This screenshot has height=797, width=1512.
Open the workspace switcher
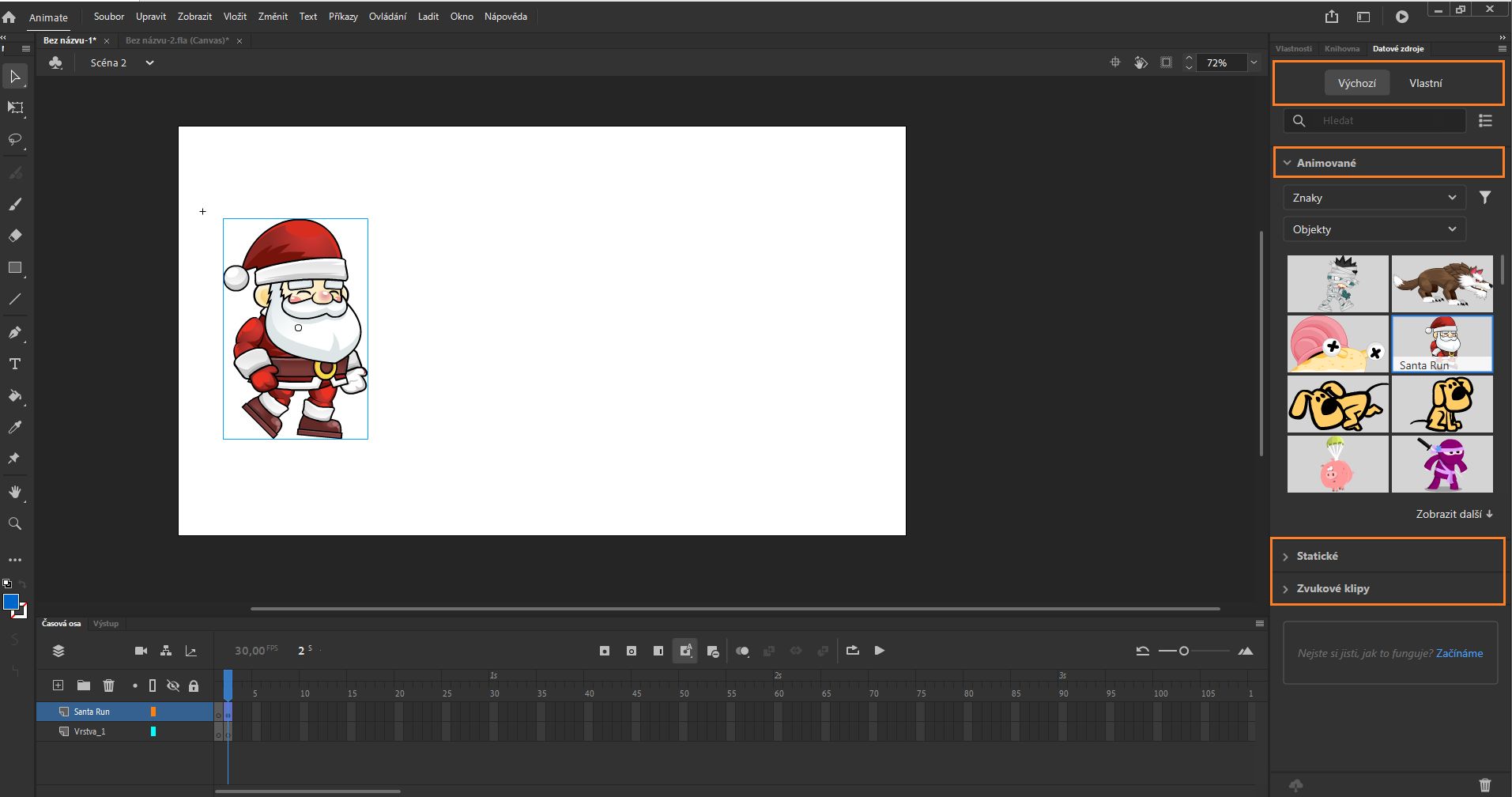click(x=1363, y=17)
